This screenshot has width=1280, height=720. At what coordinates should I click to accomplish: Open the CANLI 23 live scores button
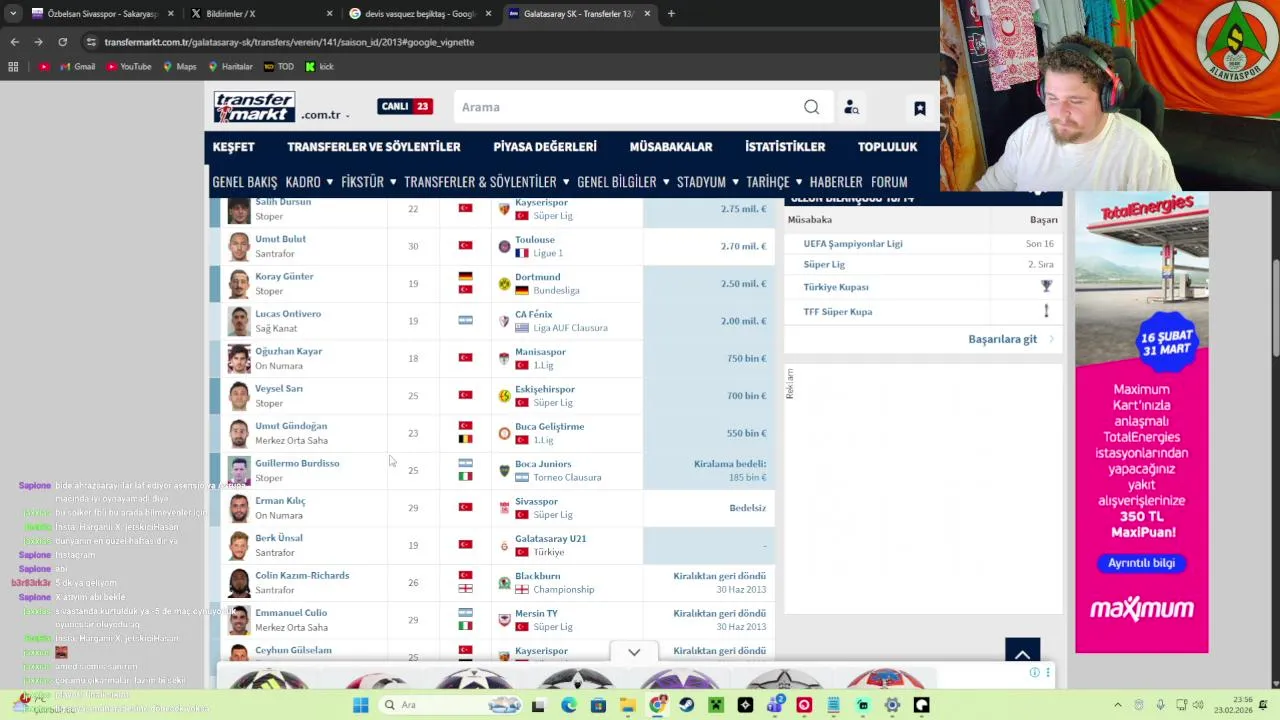[404, 106]
